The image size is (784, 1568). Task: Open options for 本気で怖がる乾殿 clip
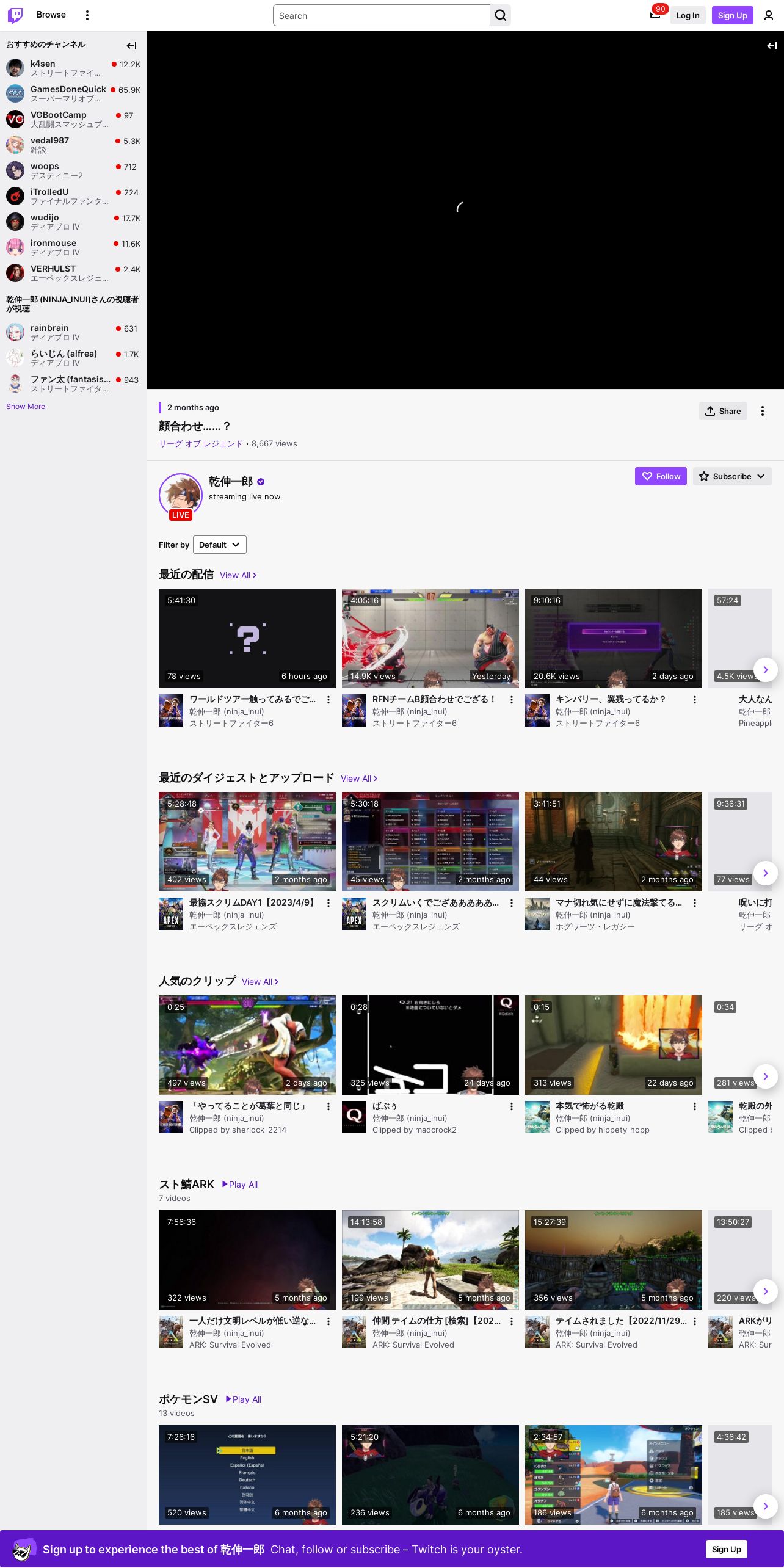click(x=695, y=1106)
